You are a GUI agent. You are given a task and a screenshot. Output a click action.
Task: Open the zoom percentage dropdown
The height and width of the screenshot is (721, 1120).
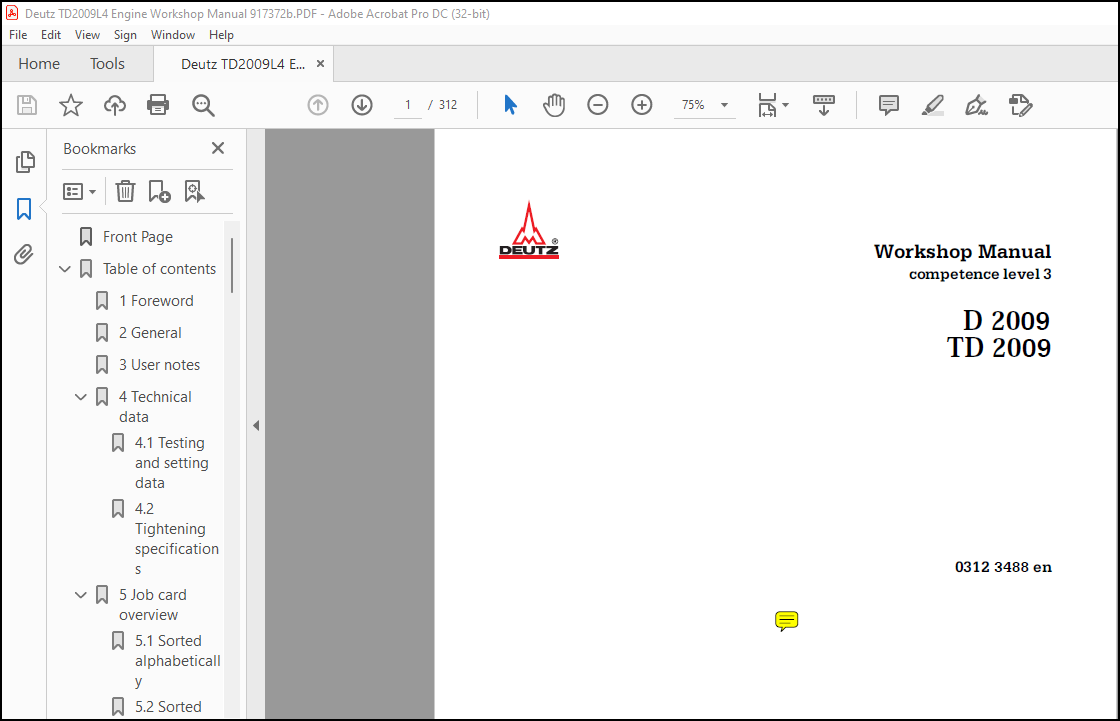(724, 105)
